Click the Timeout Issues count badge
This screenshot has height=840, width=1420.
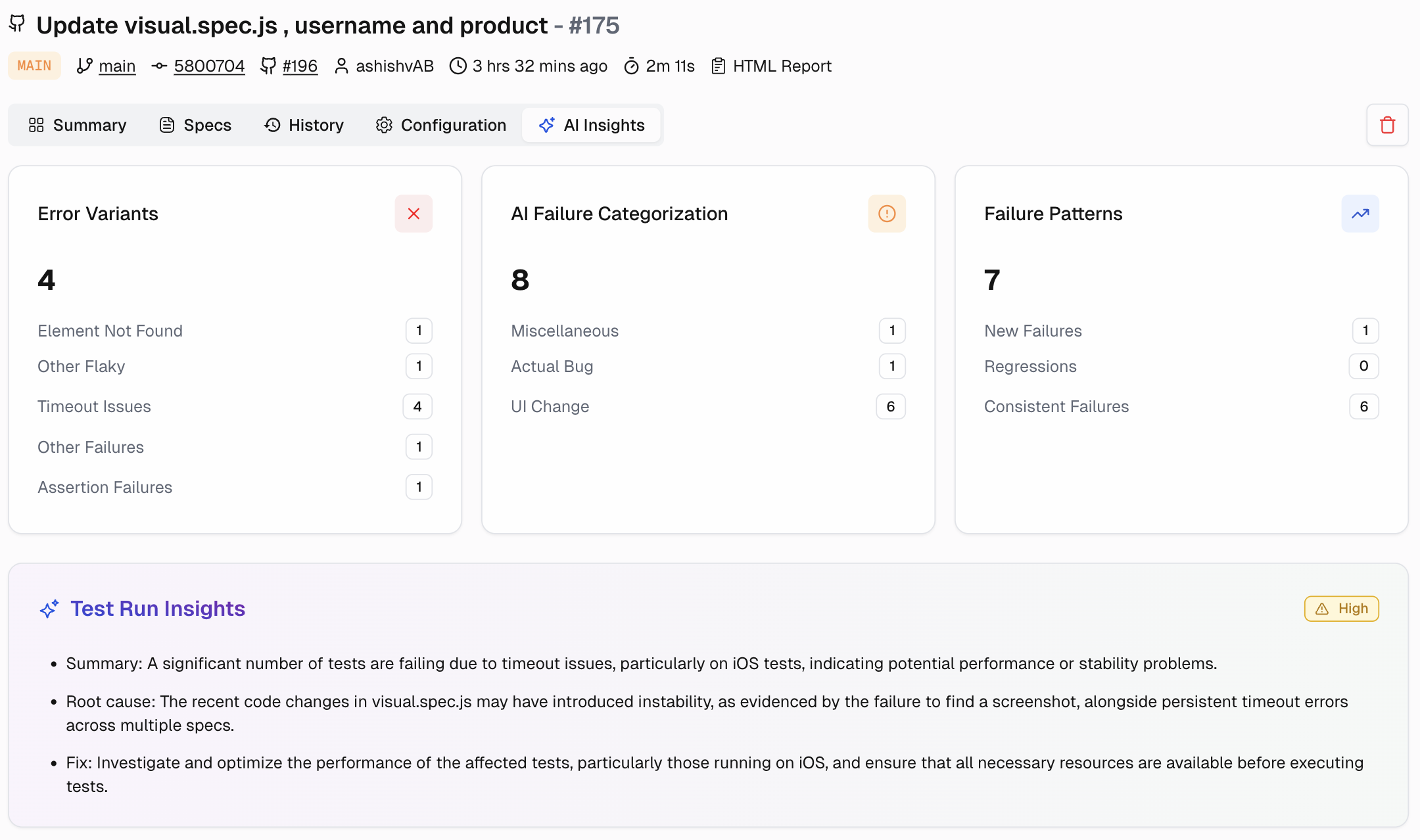pyautogui.click(x=417, y=406)
